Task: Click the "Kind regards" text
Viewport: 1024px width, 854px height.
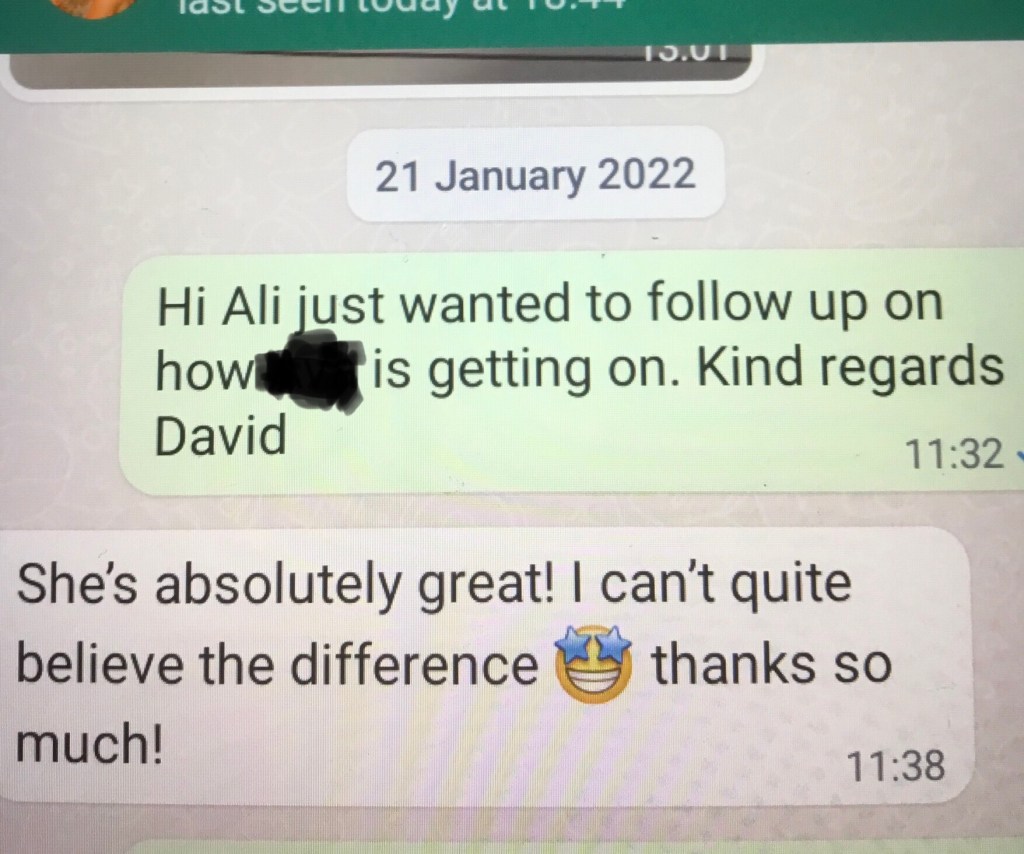Action: (850, 367)
